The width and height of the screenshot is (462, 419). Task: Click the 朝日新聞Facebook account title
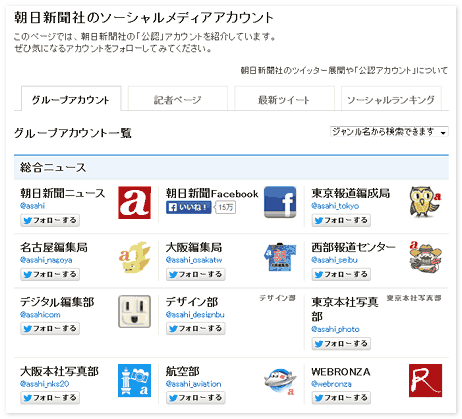[212, 193]
